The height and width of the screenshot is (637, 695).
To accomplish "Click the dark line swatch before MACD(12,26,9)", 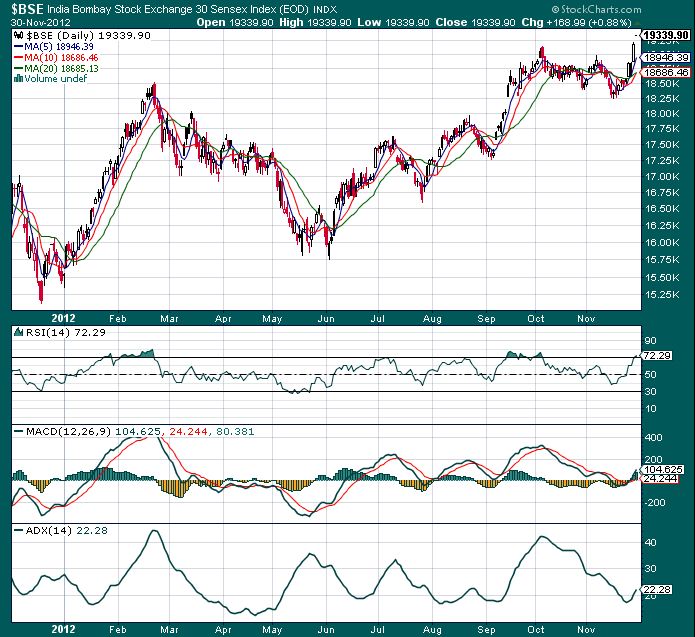I will click(x=19, y=431).
